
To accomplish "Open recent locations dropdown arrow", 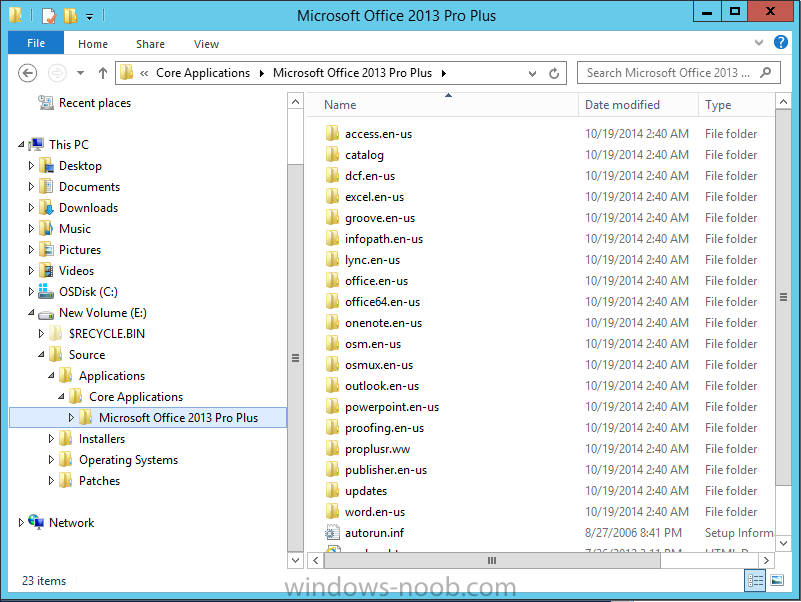I will click(80, 73).
